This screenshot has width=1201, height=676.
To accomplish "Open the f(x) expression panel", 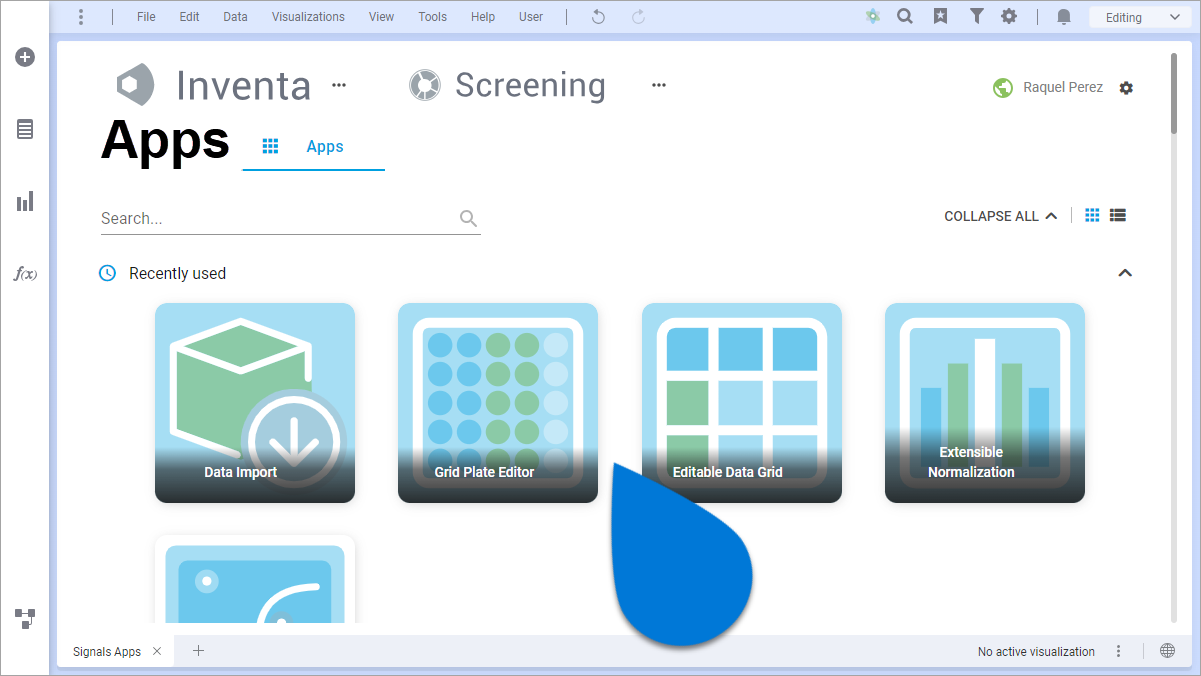I will point(25,274).
